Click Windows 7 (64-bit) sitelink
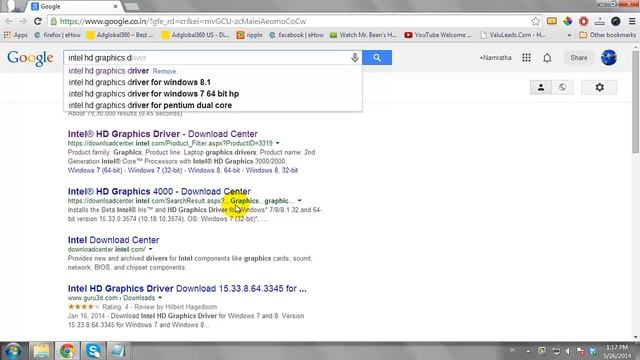 [x=96, y=170]
